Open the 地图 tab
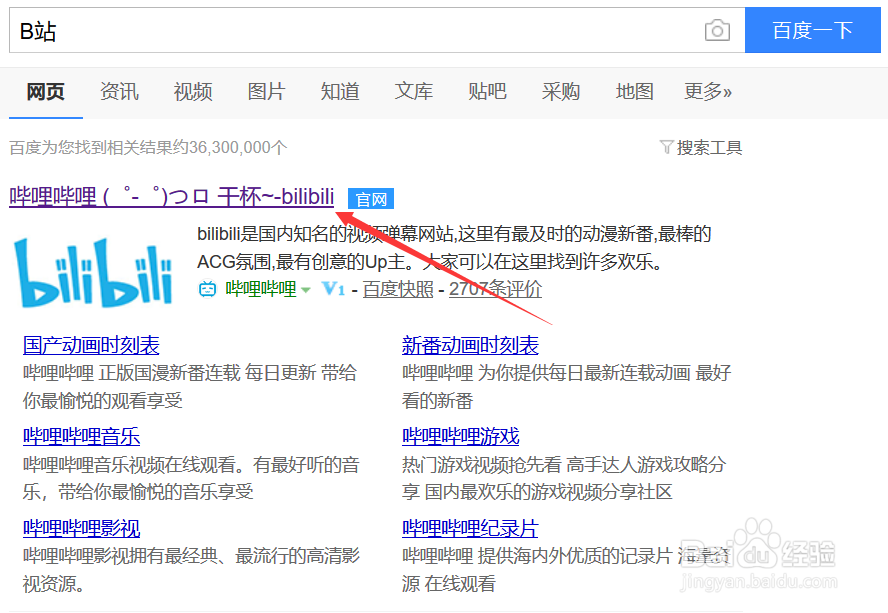 tap(635, 91)
